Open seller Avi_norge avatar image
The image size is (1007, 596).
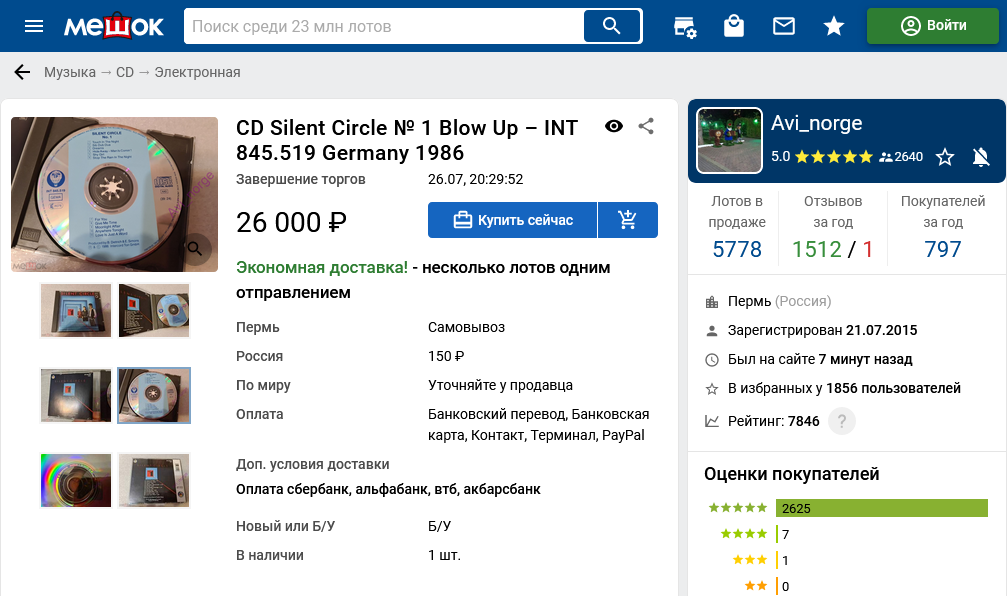730,140
